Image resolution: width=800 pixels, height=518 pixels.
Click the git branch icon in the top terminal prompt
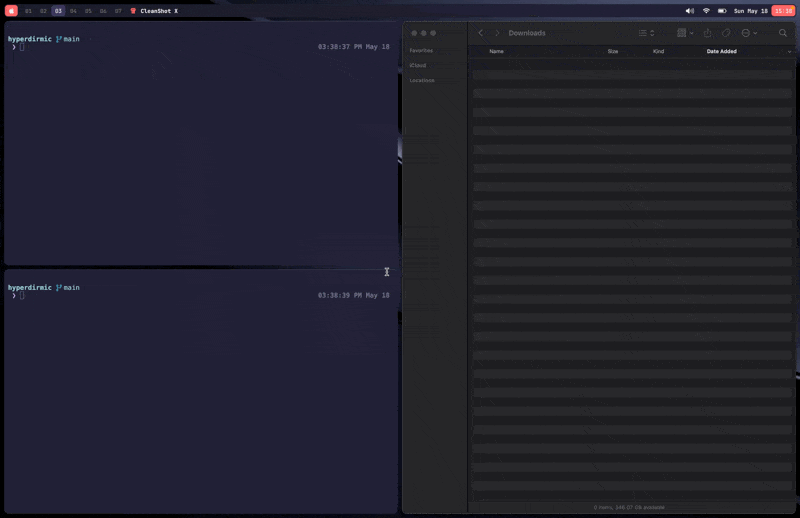(x=59, y=39)
